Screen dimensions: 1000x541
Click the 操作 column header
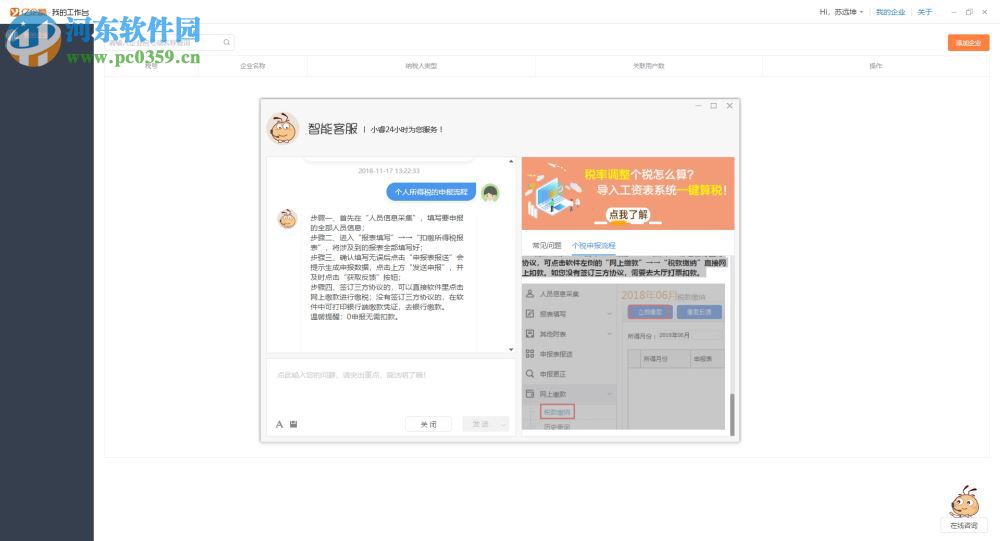tap(876, 66)
